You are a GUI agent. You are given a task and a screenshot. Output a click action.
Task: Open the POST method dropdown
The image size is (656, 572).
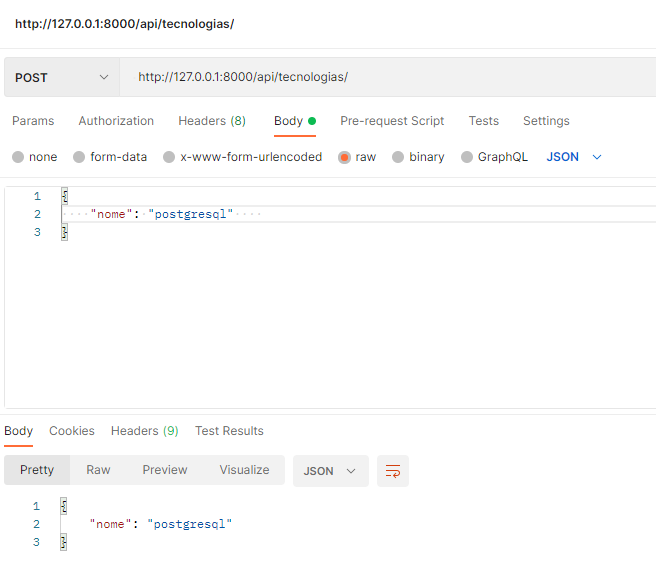[x=62, y=77]
